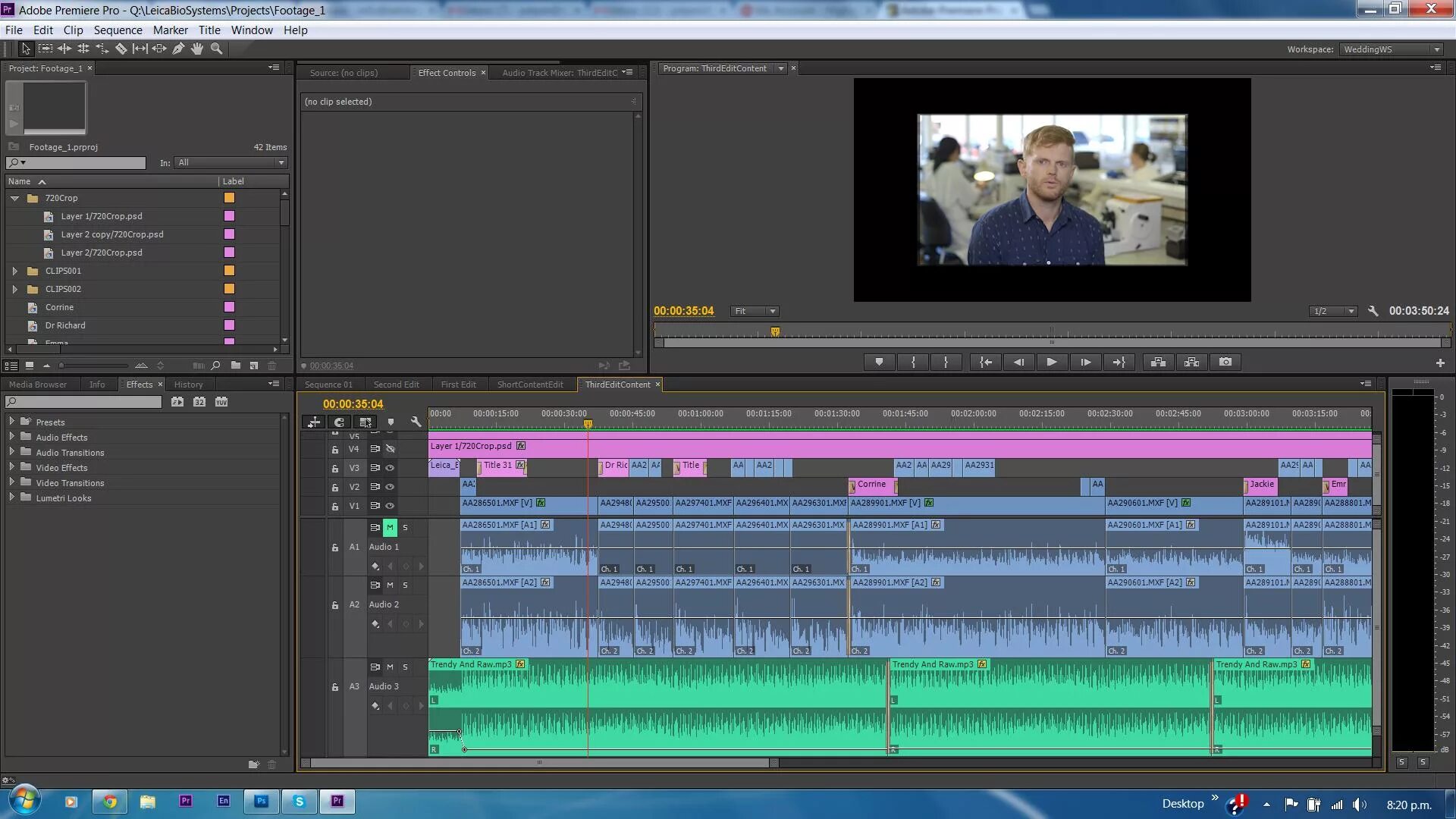This screenshot has height=819, width=1456.
Task: Select the Hand tool
Action: pos(197,49)
